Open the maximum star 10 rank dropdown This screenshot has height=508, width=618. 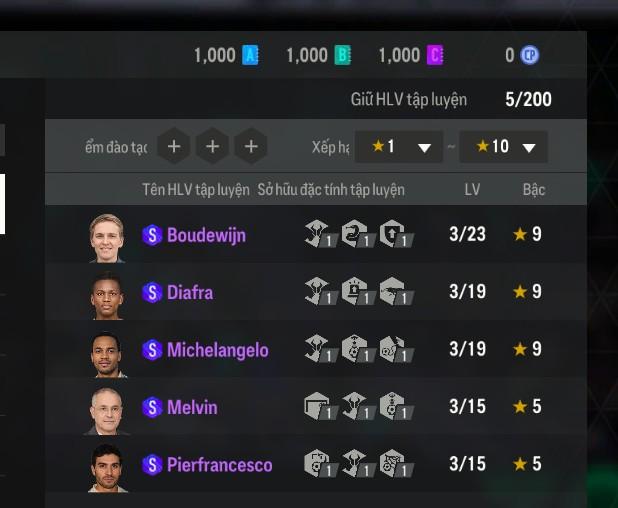[503, 147]
